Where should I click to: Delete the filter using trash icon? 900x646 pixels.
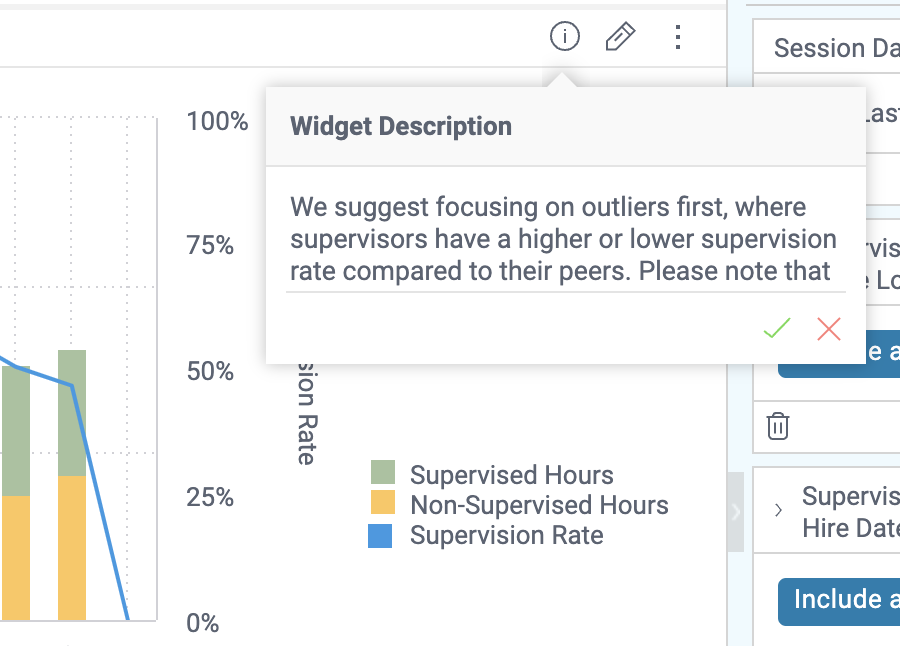point(778,427)
